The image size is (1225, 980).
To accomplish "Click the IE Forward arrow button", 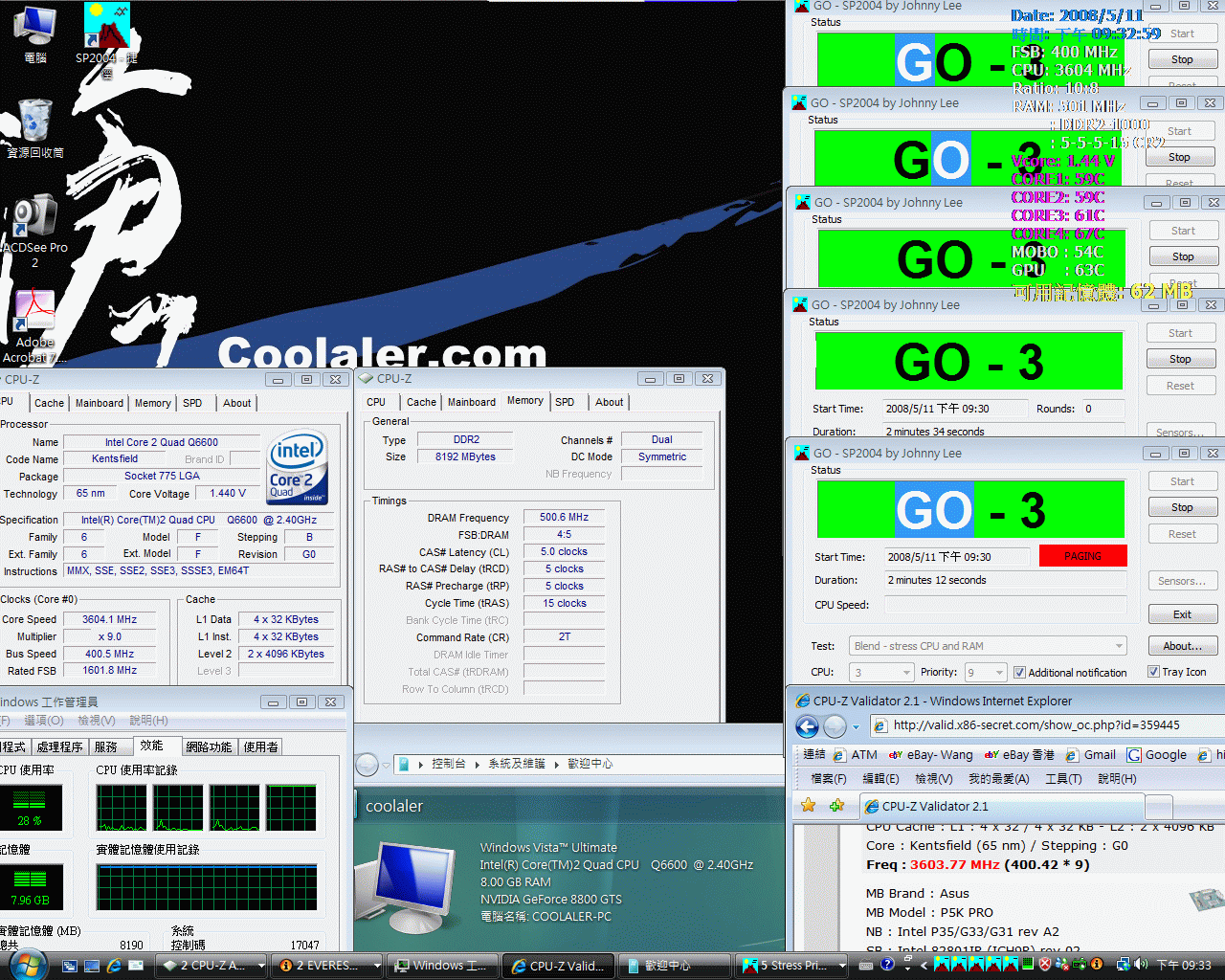I will tap(835, 726).
